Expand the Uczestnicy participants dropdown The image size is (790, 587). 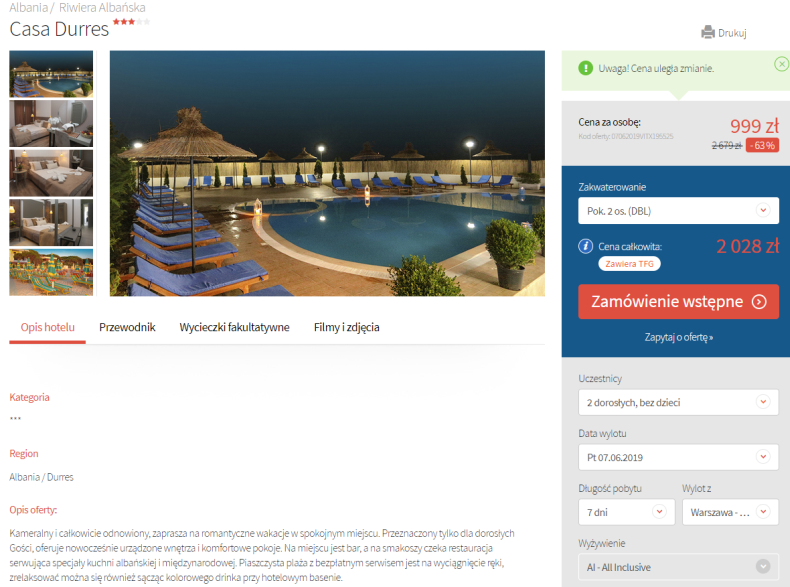(x=678, y=402)
